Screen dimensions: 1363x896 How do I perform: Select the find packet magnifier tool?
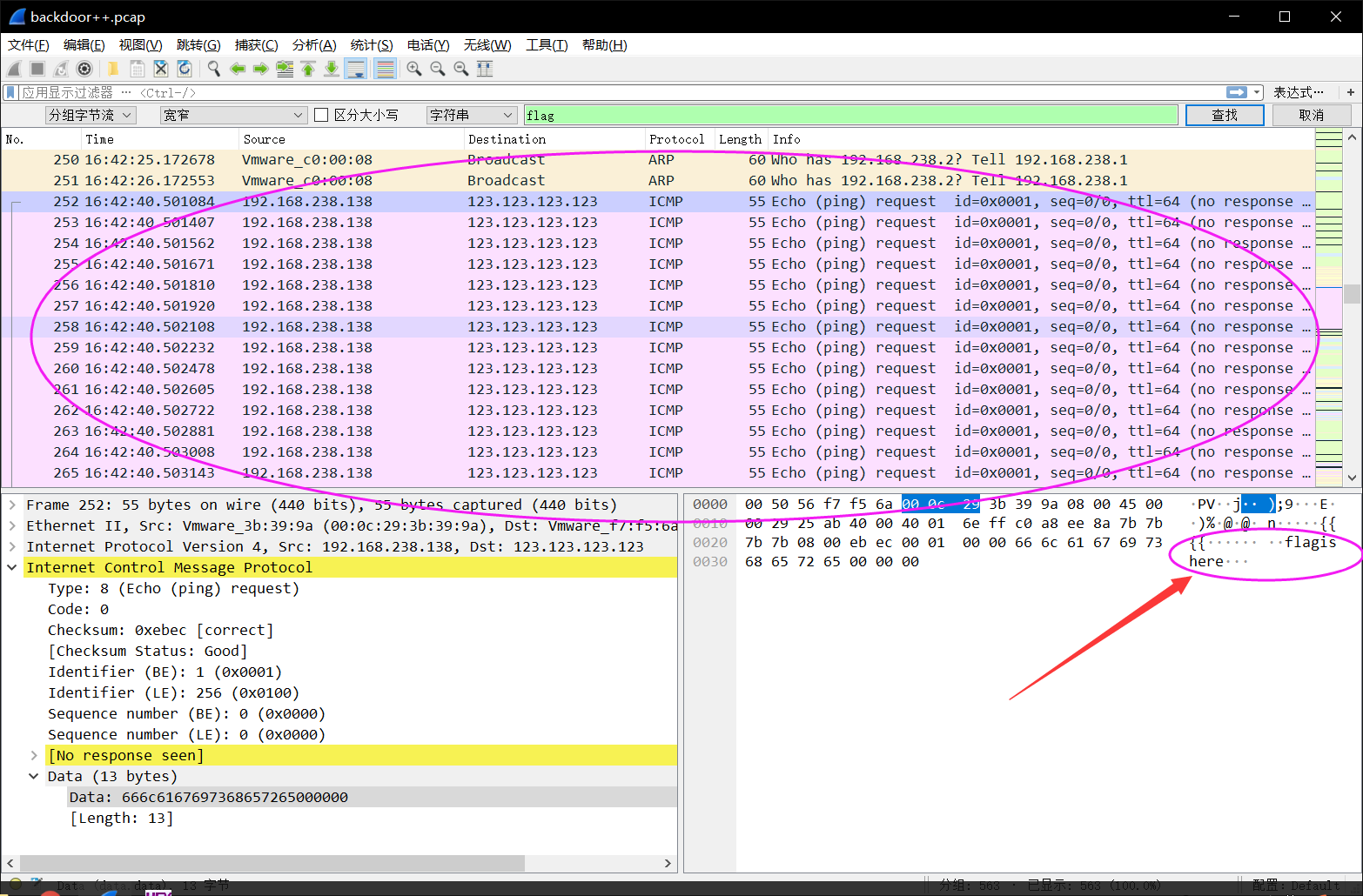click(214, 69)
